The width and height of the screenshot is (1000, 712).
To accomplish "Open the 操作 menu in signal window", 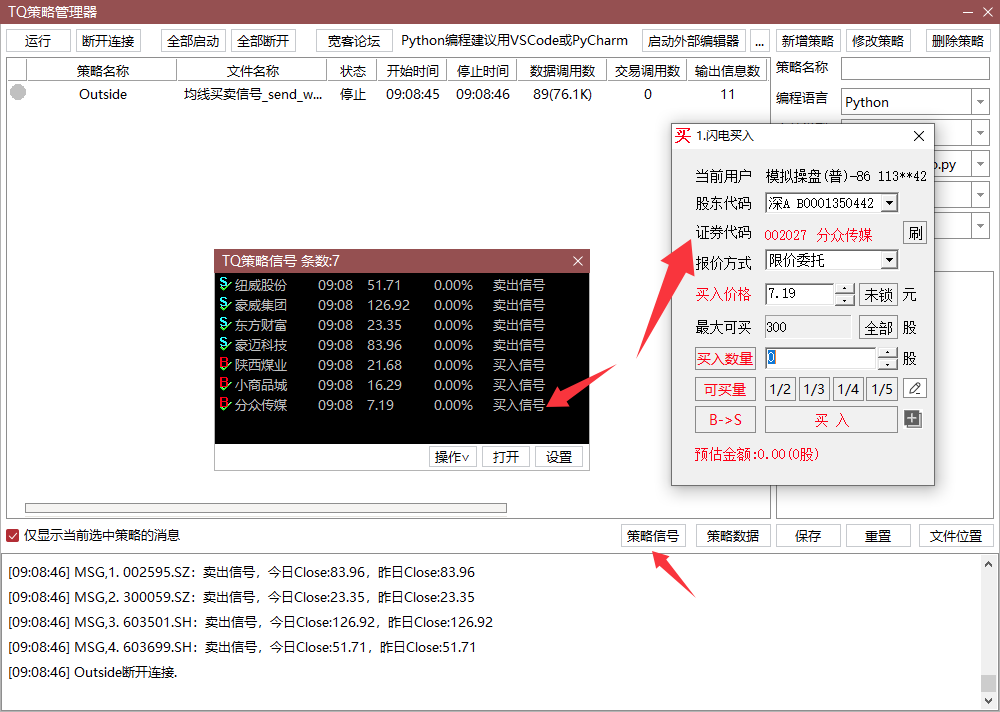I will point(451,457).
